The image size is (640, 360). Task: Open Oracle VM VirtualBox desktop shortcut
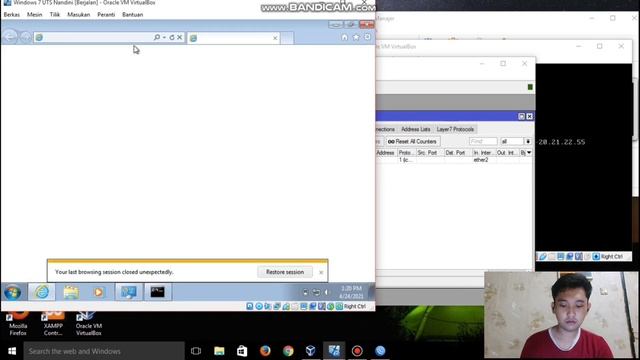tap(89, 323)
